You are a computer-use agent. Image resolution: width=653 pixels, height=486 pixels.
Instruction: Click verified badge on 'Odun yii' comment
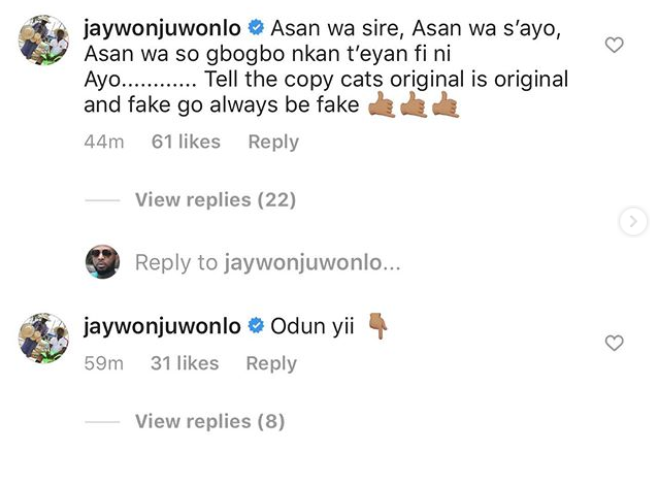coord(256,325)
